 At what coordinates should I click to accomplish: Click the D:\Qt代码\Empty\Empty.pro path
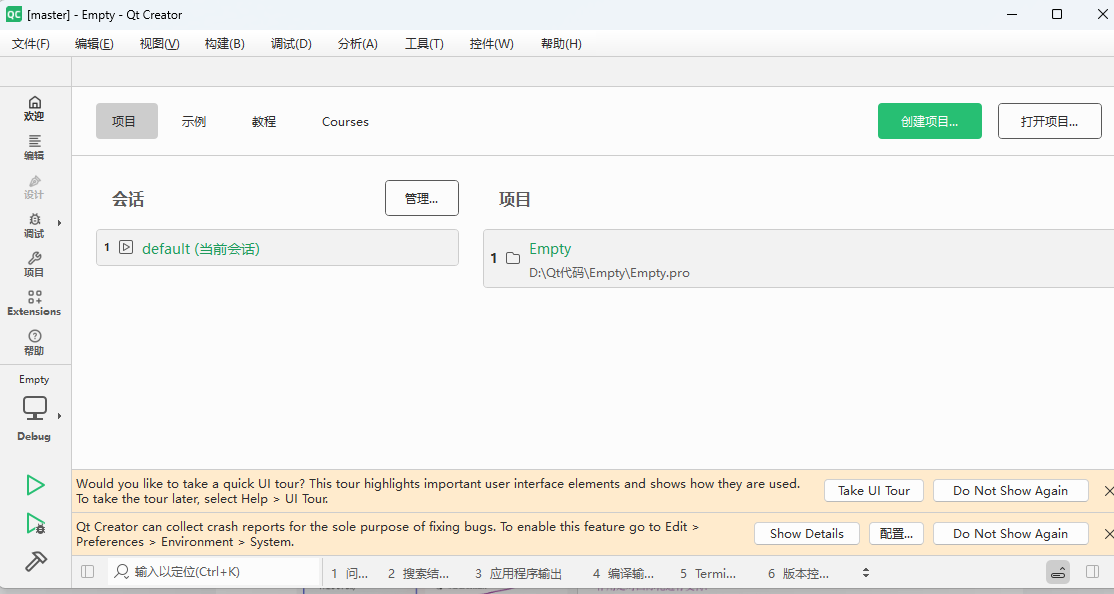click(x=609, y=273)
